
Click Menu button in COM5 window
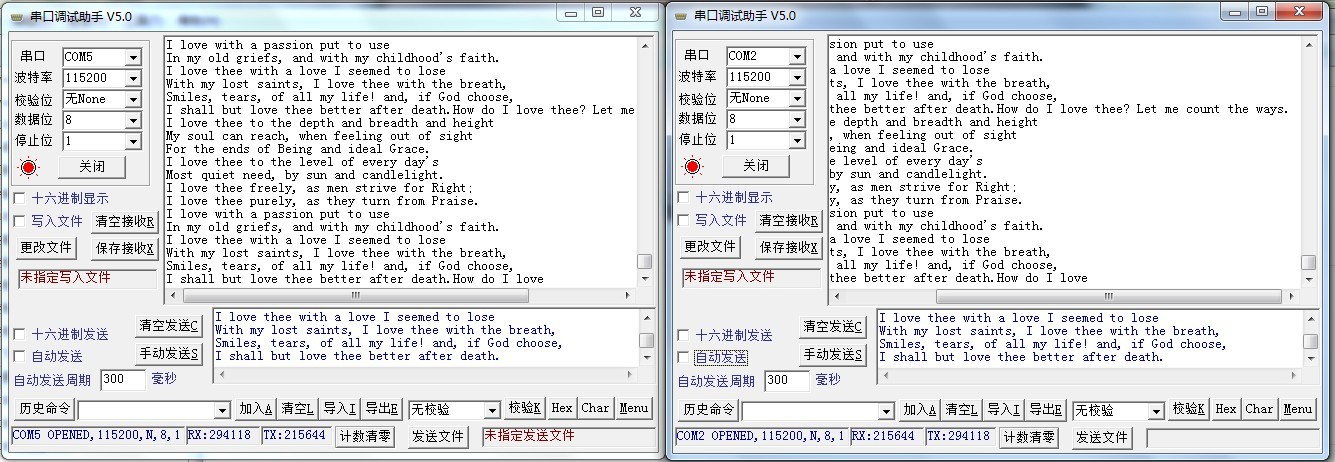click(x=634, y=408)
